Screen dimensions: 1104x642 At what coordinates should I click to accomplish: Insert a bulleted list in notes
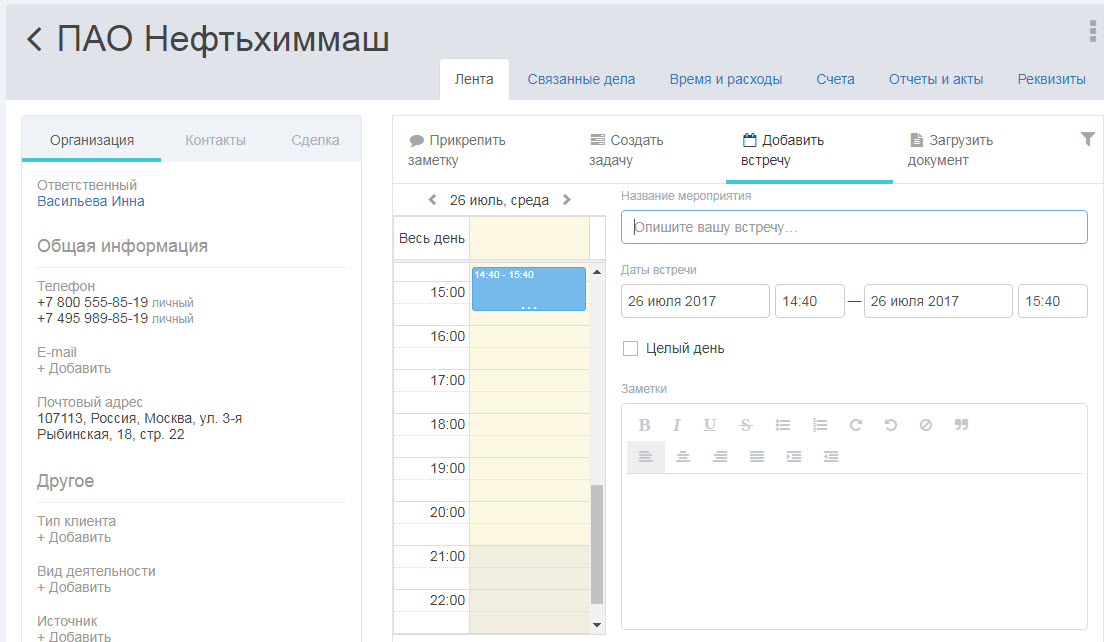click(783, 425)
